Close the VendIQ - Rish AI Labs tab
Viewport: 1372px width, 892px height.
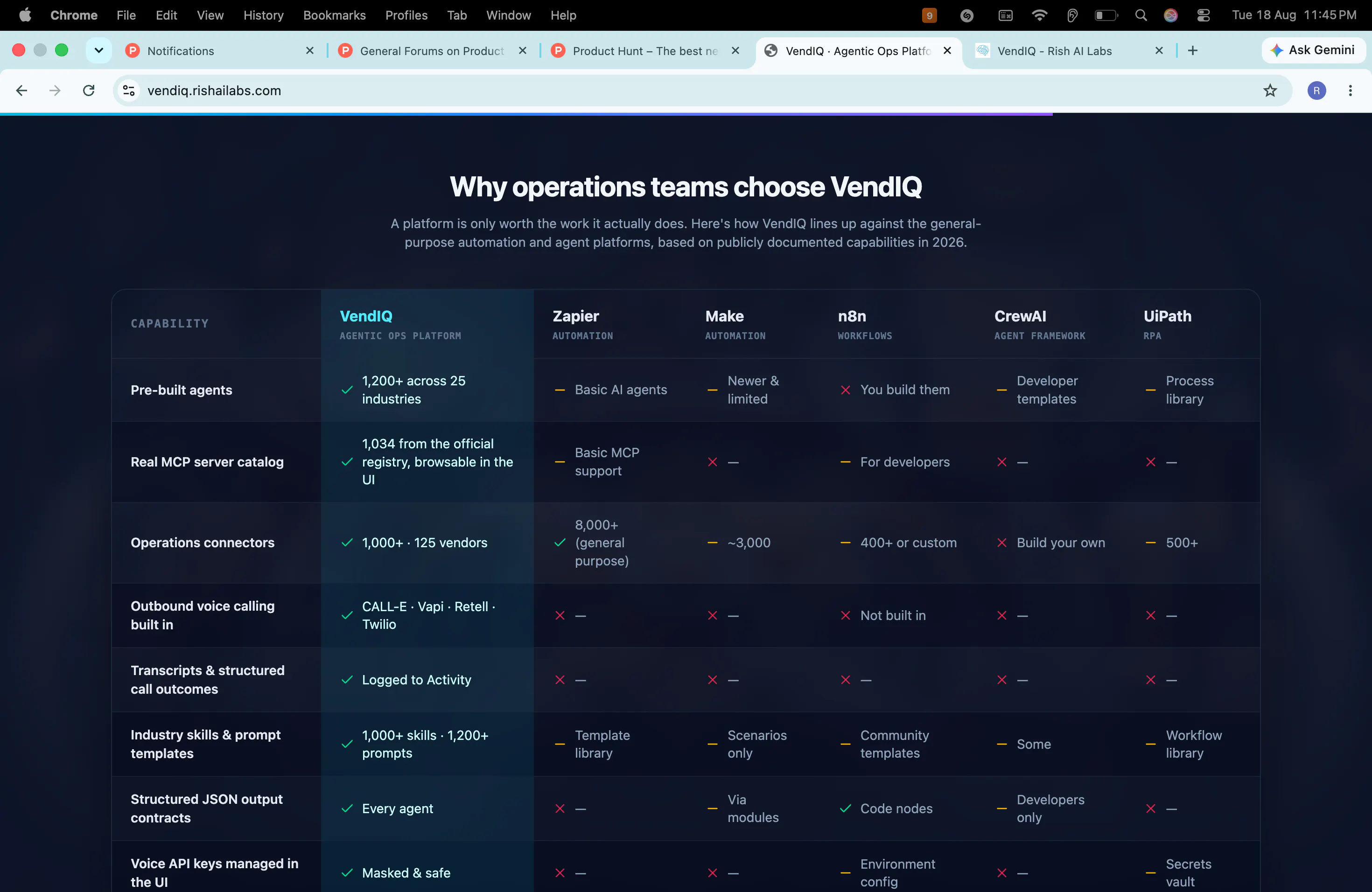1159,51
